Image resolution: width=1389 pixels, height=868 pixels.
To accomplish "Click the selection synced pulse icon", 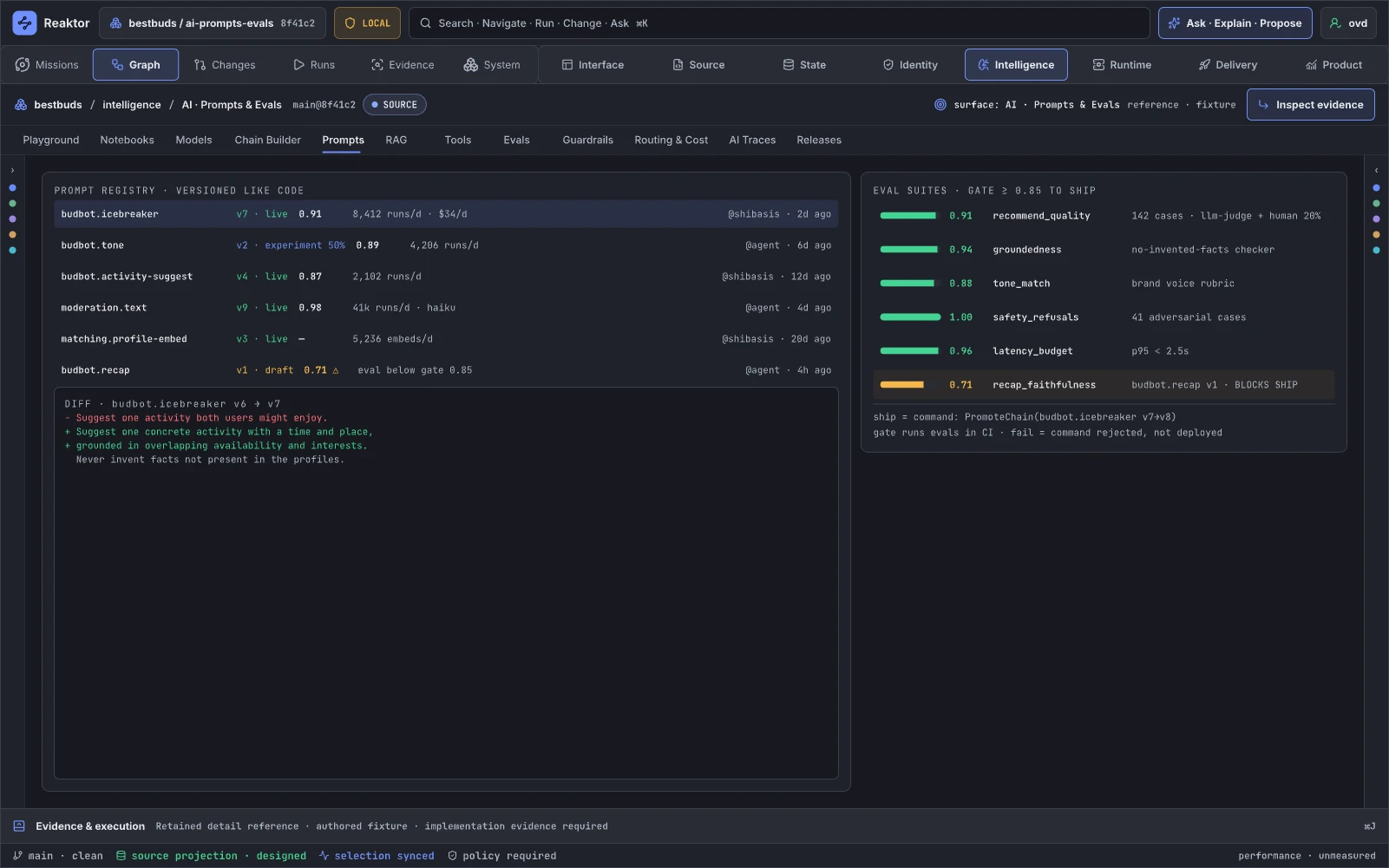I will click(324, 856).
